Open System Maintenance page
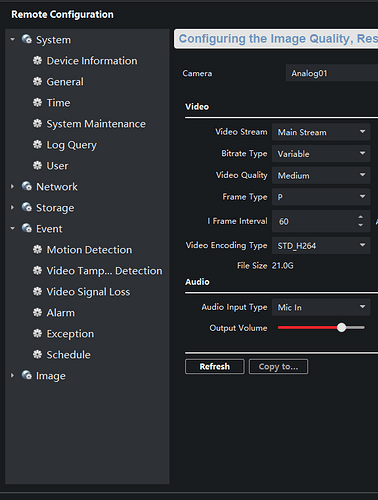 coord(96,124)
